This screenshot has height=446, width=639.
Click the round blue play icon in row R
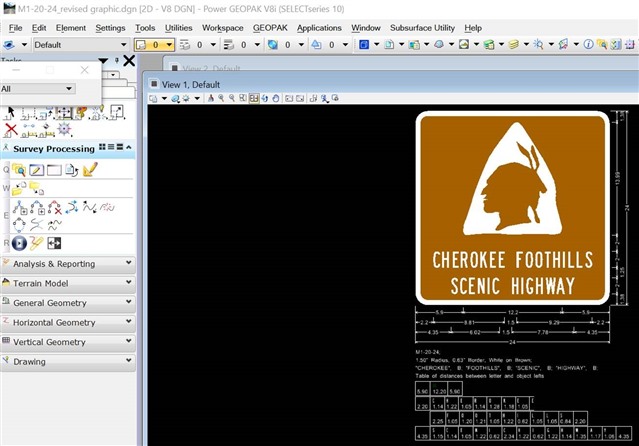tap(19, 243)
